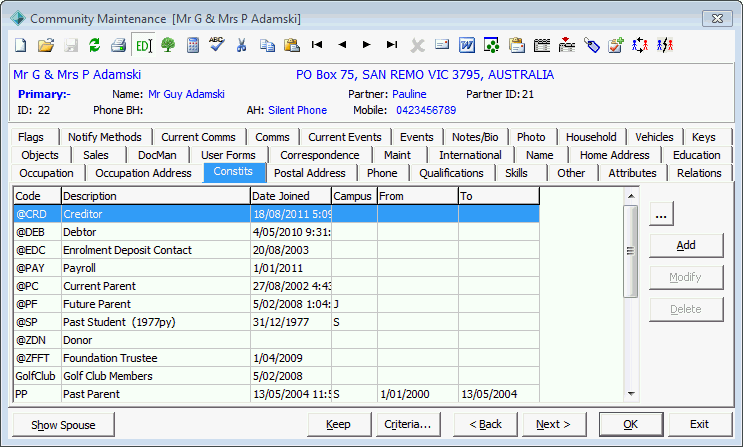
Task: Click the Show Spouse button
Action: 63,425
